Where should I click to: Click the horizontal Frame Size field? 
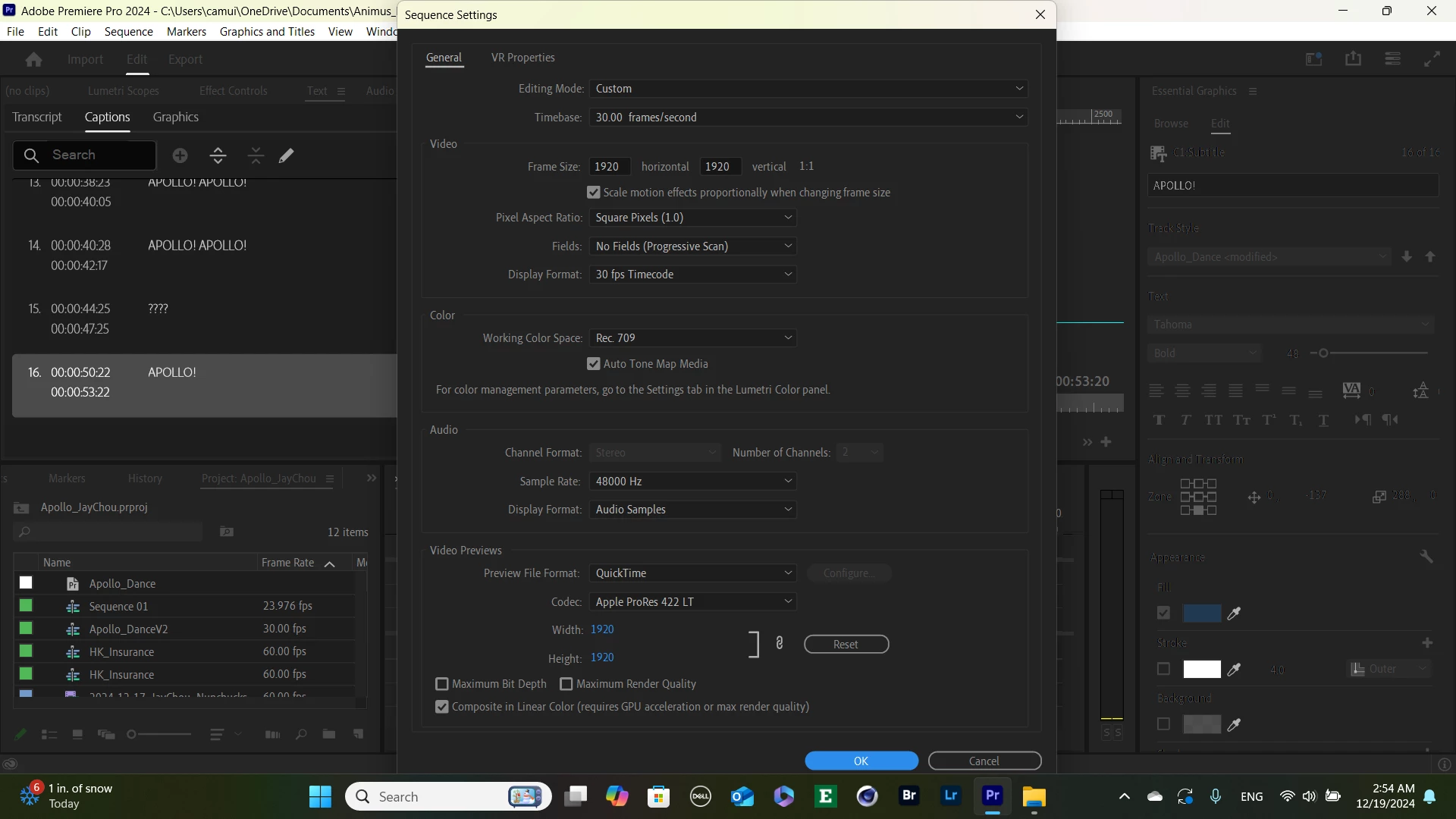pyautogui.click(x=610, y=167)
